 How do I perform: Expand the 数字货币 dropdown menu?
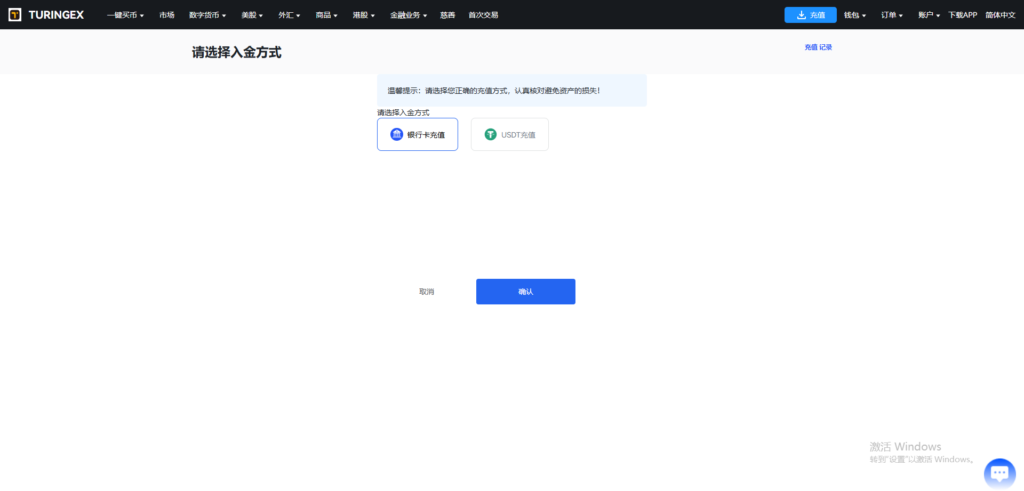(208, 15)
